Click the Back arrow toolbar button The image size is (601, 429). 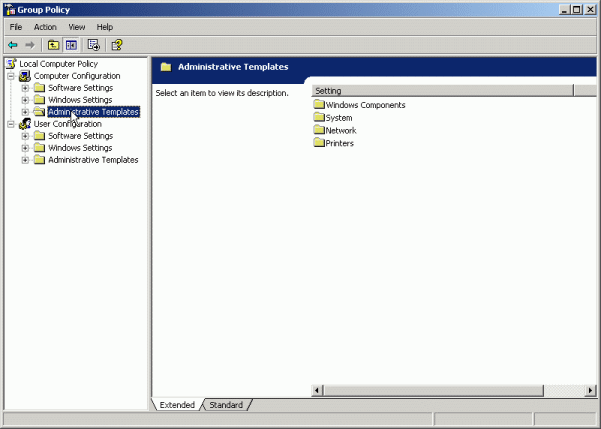[x=13, y=45]
